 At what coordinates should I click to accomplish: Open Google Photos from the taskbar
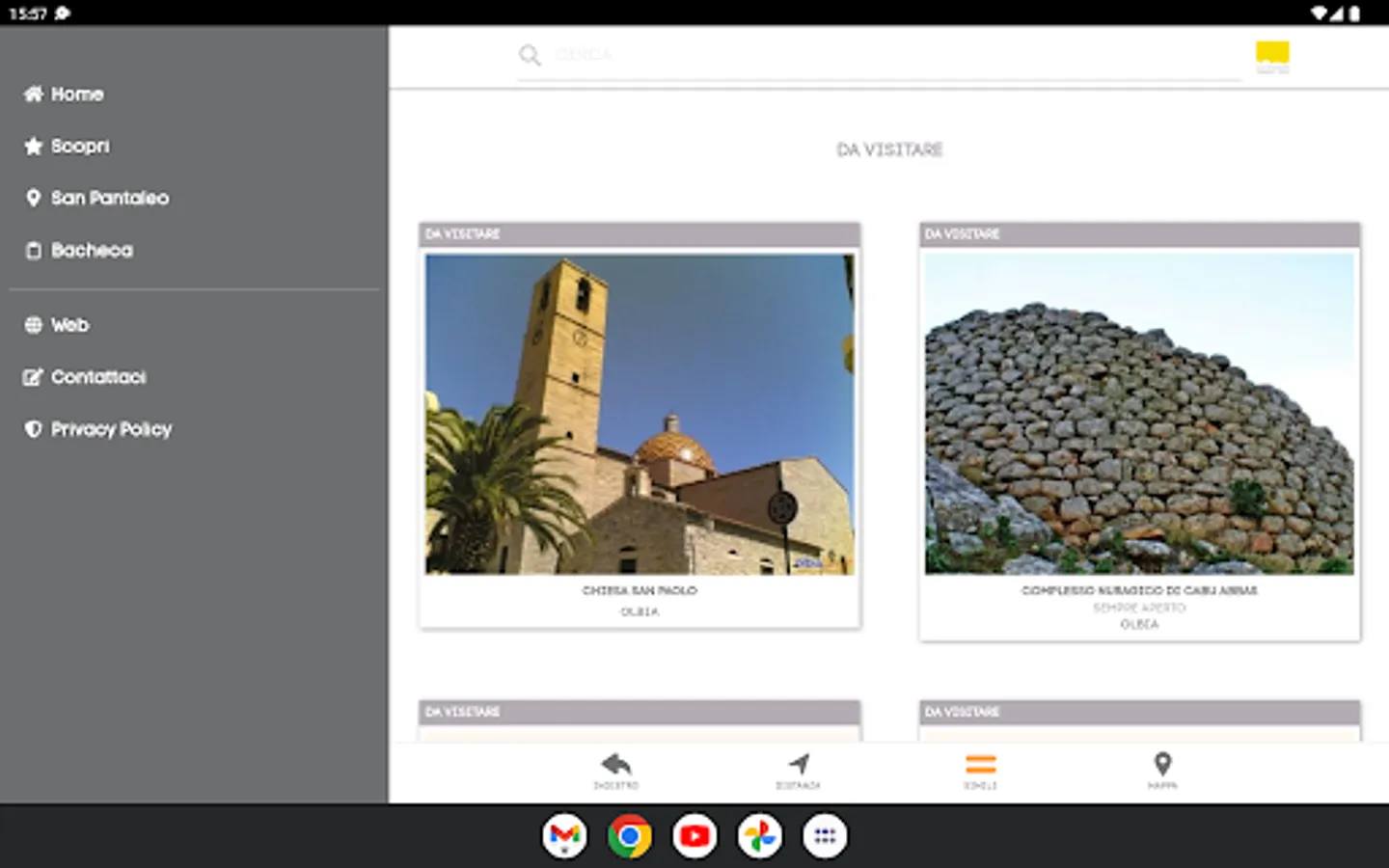click(x=760, y=836)
